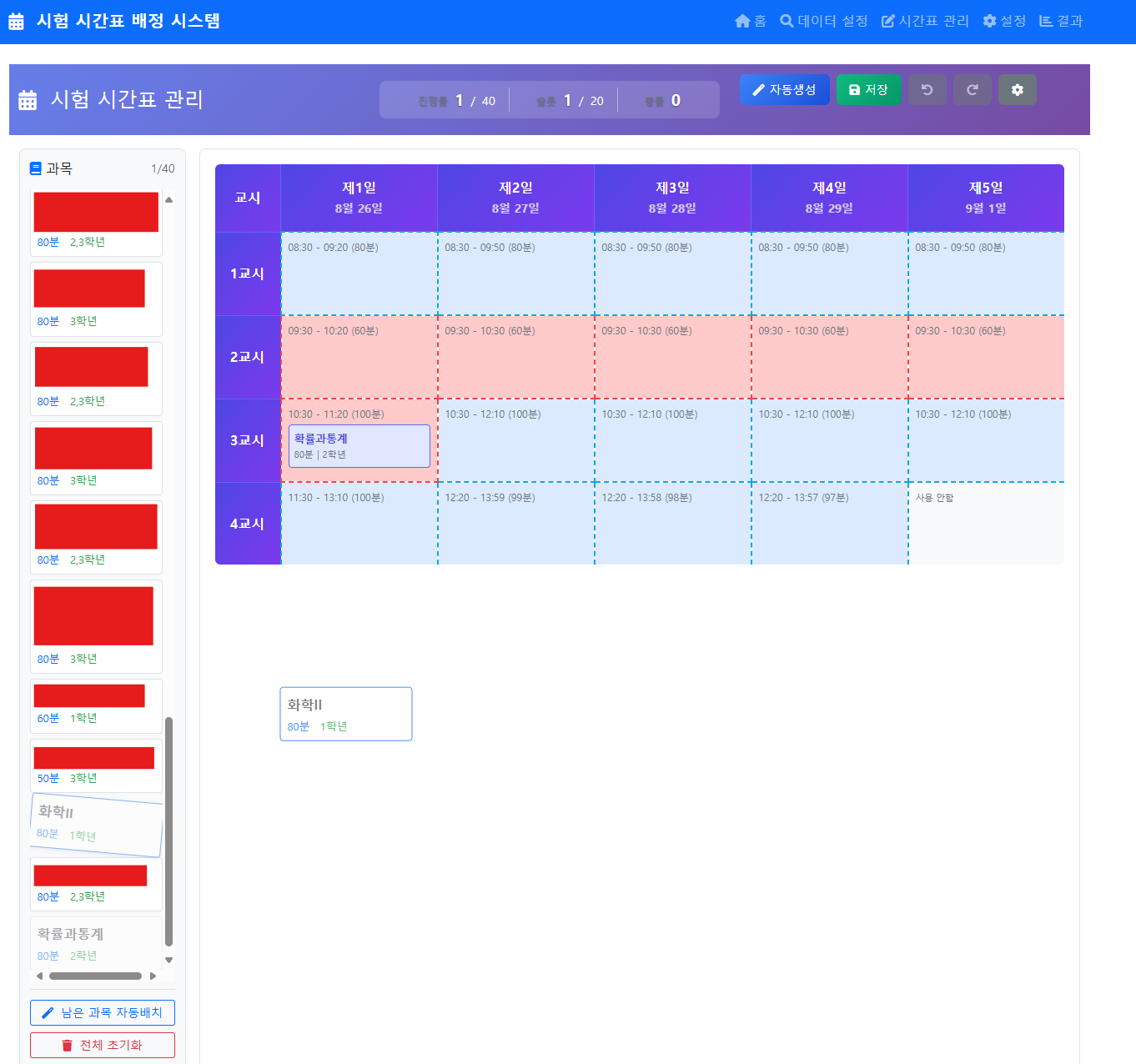1136x1064 pixels.
Task: Select the 제5일 1교시 08:30 - 09:50 slot
Action: (x=986, y=274)
